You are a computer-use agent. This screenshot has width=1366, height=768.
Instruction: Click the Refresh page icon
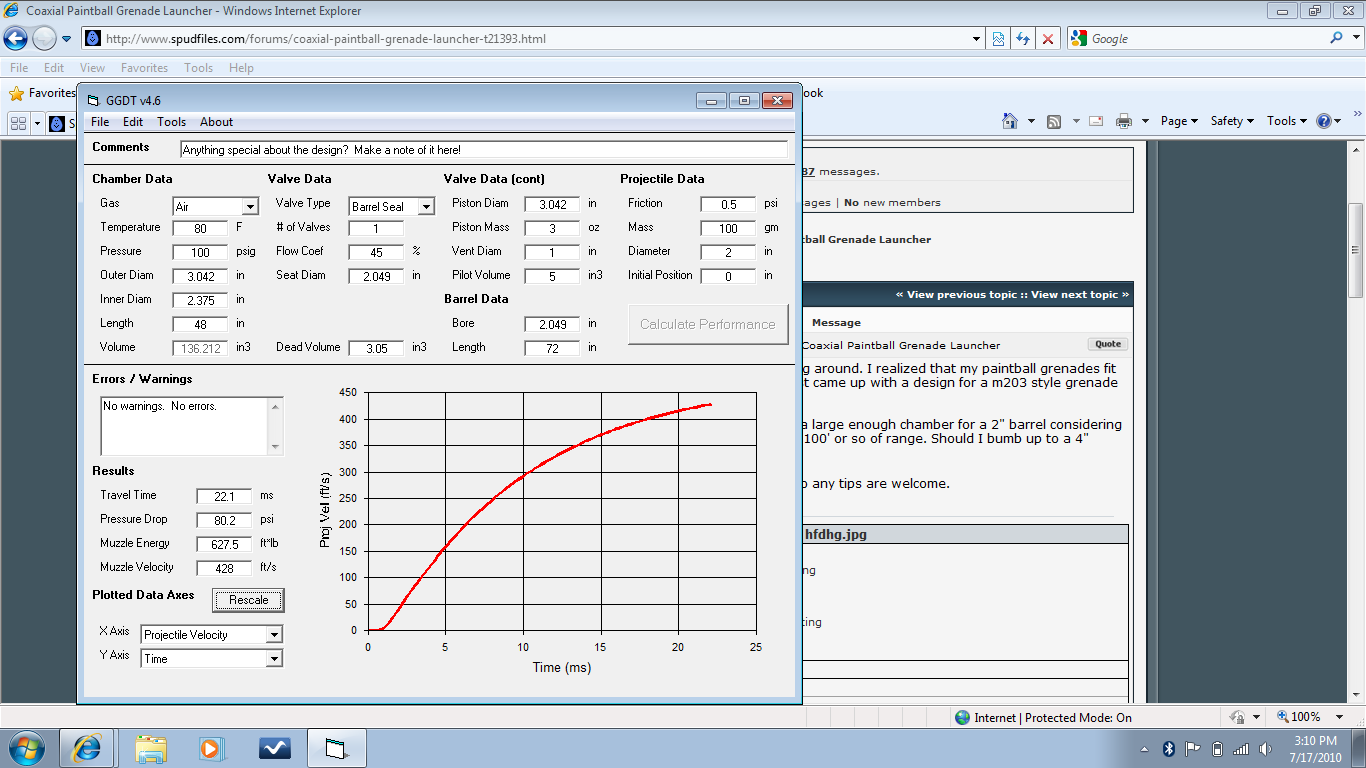point(1022,39)
